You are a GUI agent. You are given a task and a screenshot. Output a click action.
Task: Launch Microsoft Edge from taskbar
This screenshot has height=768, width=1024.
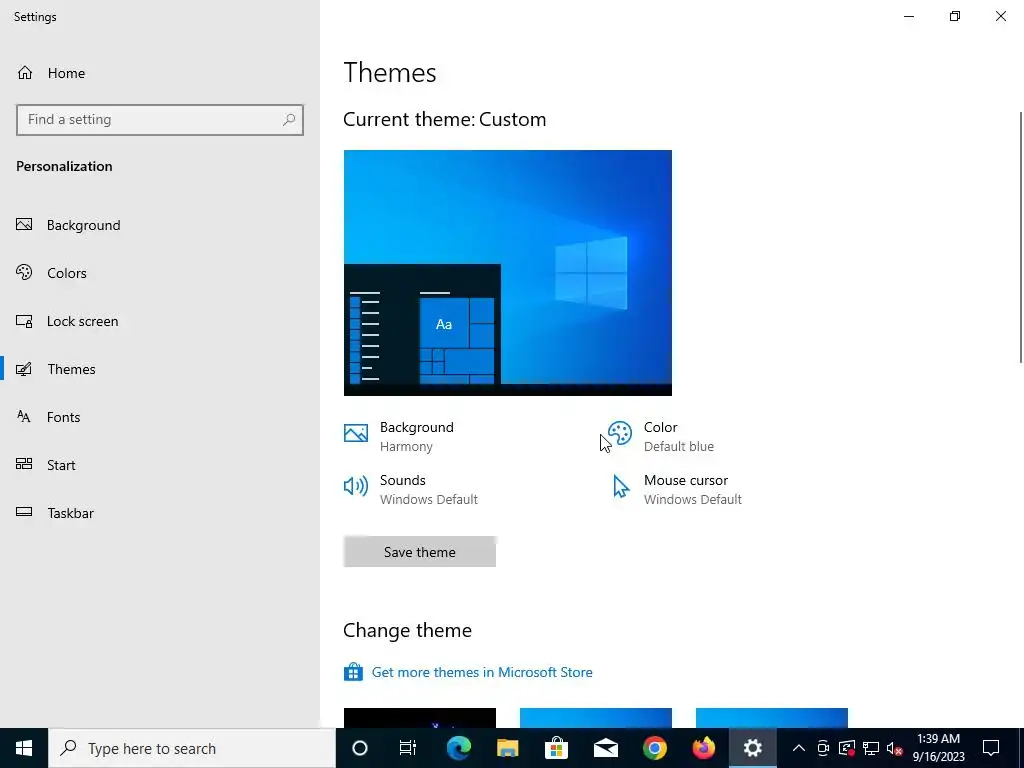coord(459,748)
